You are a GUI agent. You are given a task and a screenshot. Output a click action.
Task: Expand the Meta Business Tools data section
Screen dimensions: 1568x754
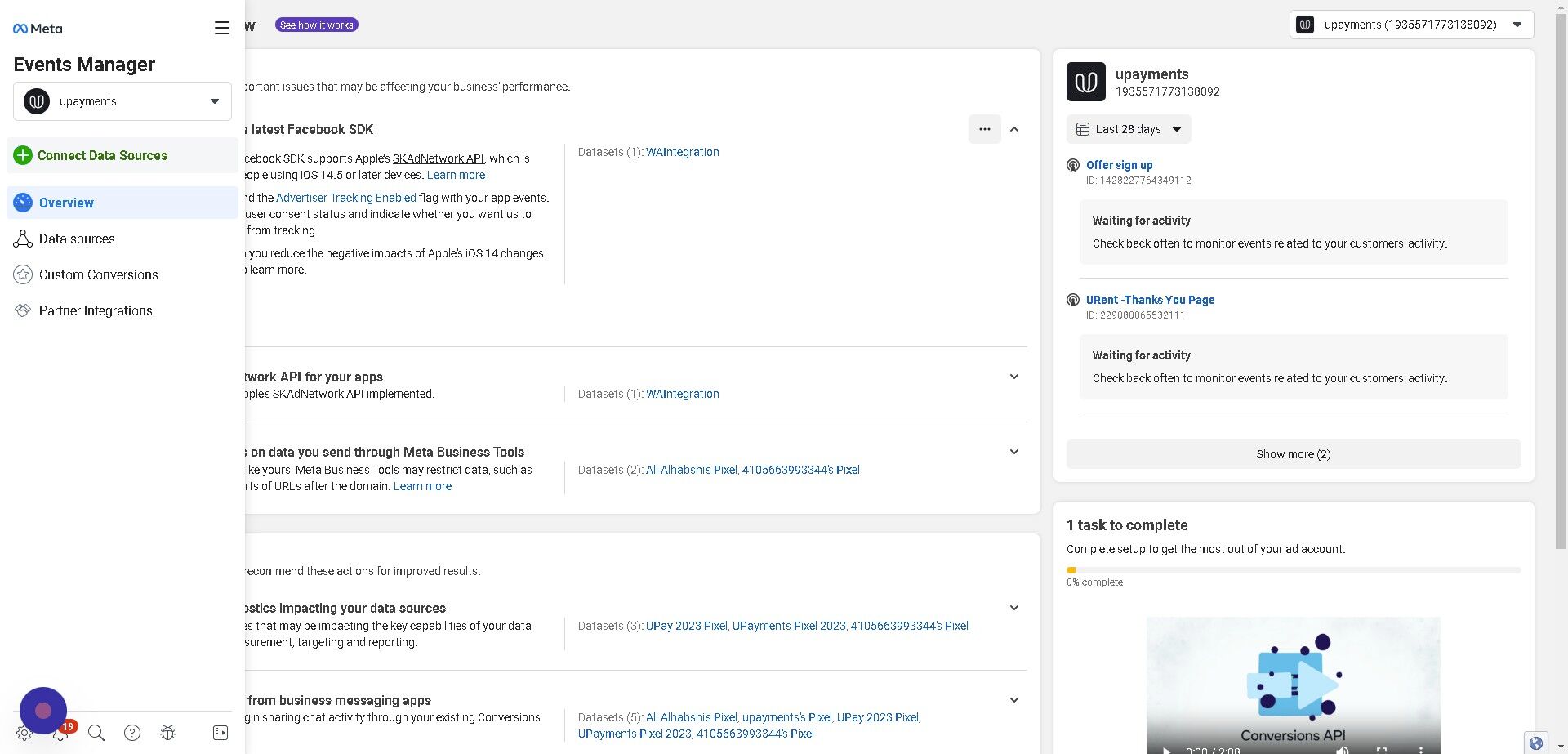coord(1014,452)
